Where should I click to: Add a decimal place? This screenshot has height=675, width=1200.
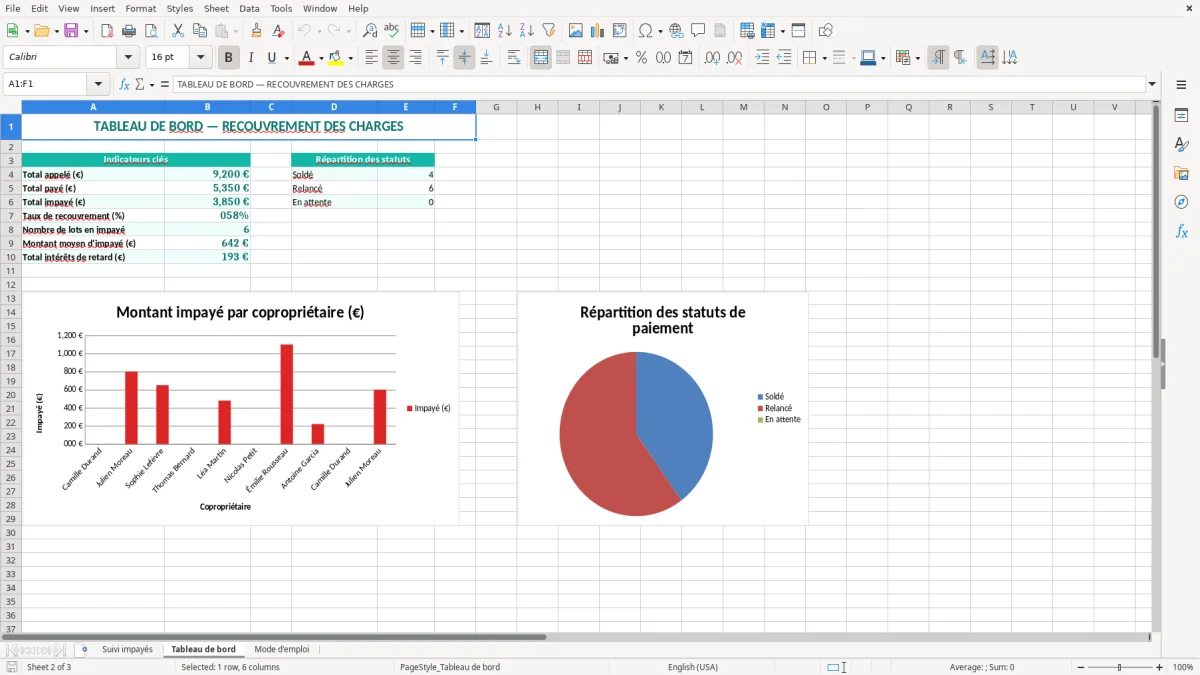click(x=712, y=58)
